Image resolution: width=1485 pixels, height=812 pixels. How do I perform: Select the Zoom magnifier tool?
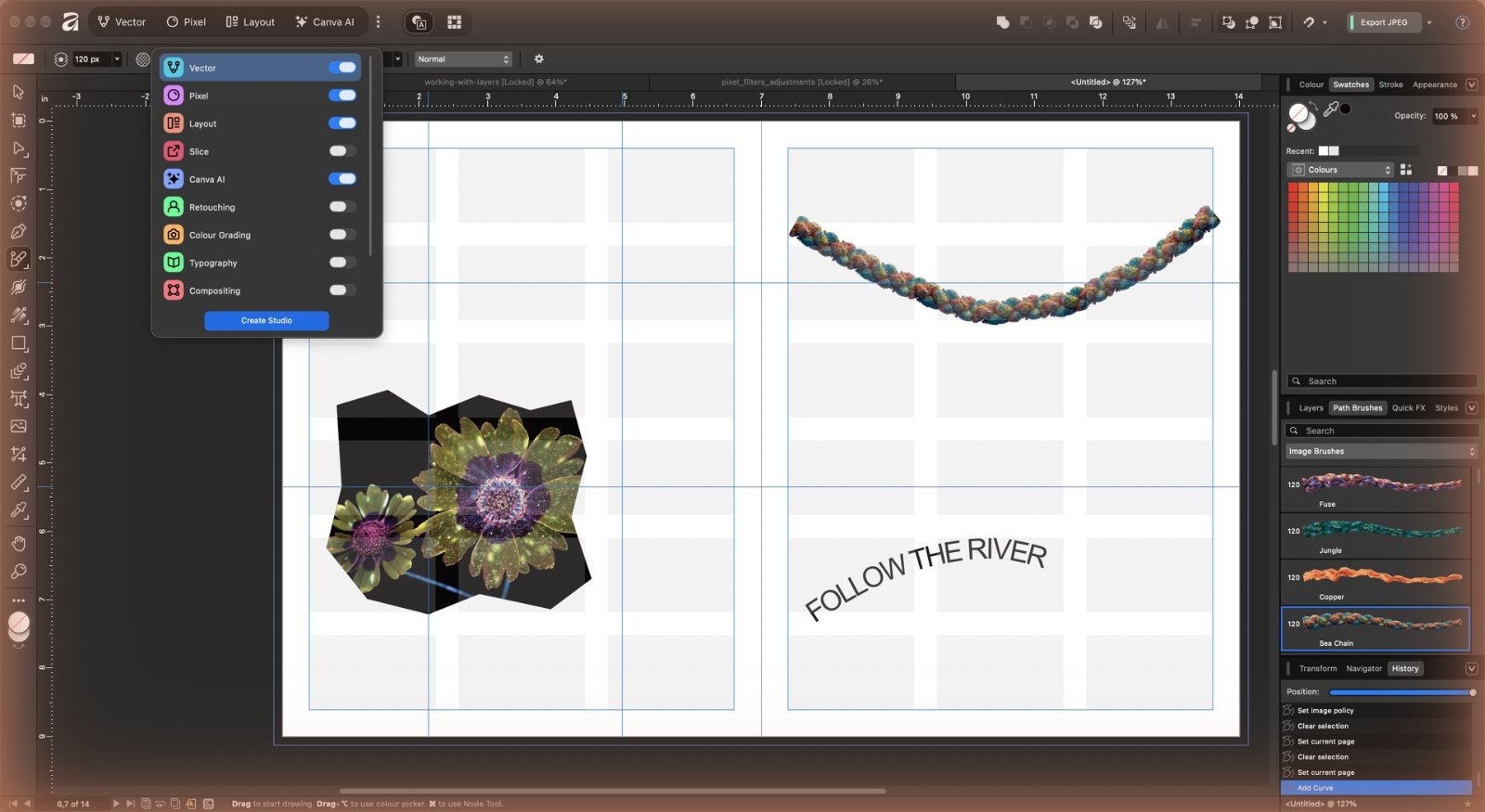(x=19, y=571)
